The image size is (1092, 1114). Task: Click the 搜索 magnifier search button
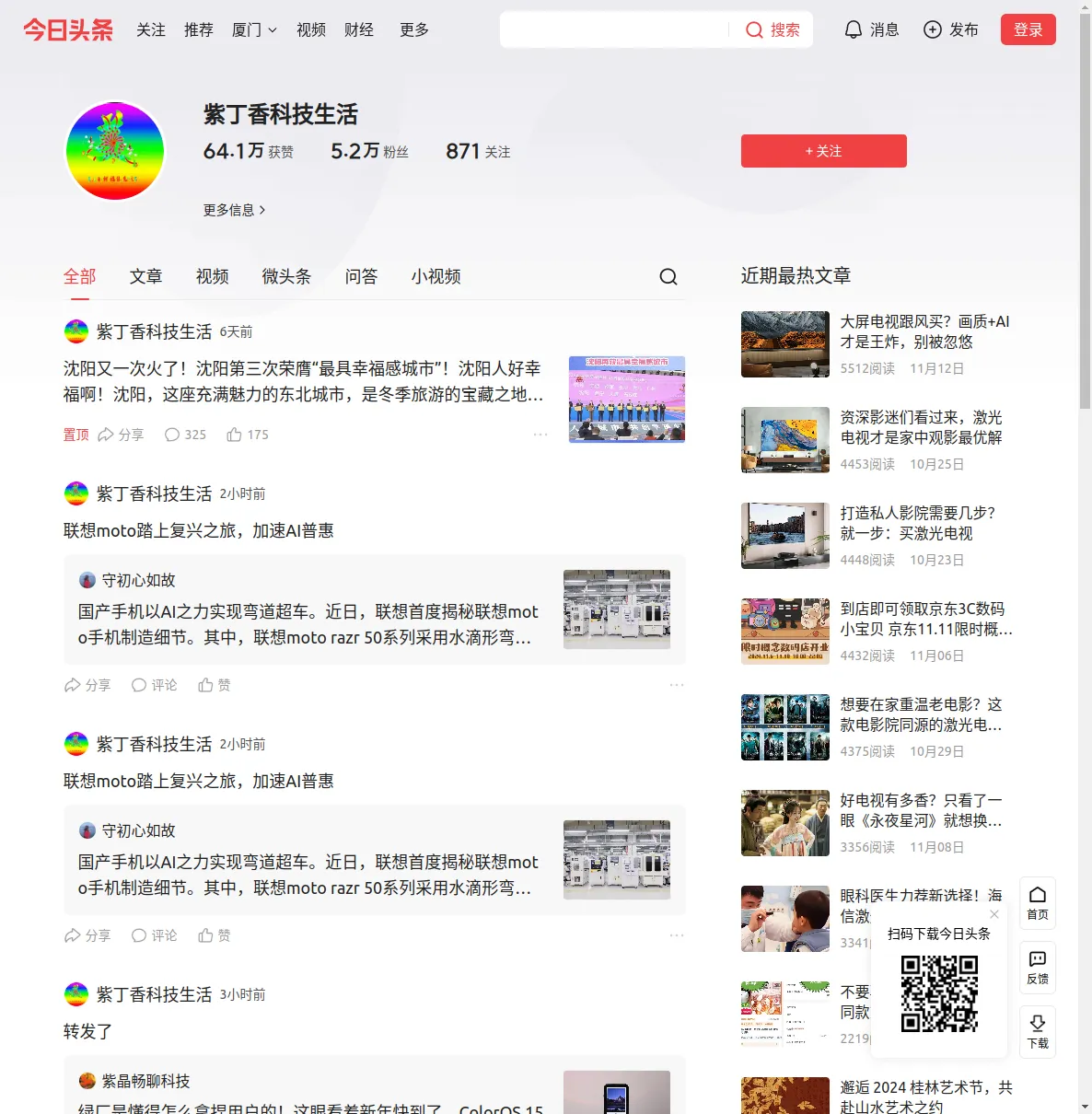772,29
